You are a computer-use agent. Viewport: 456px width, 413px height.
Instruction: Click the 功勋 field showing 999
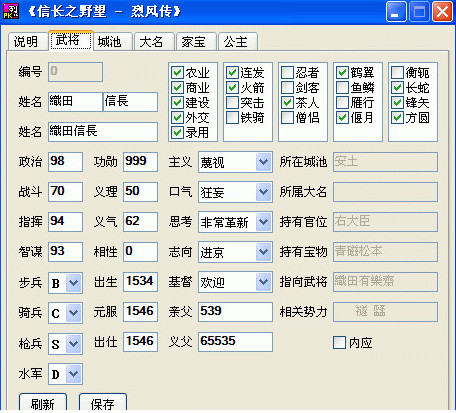140,162
